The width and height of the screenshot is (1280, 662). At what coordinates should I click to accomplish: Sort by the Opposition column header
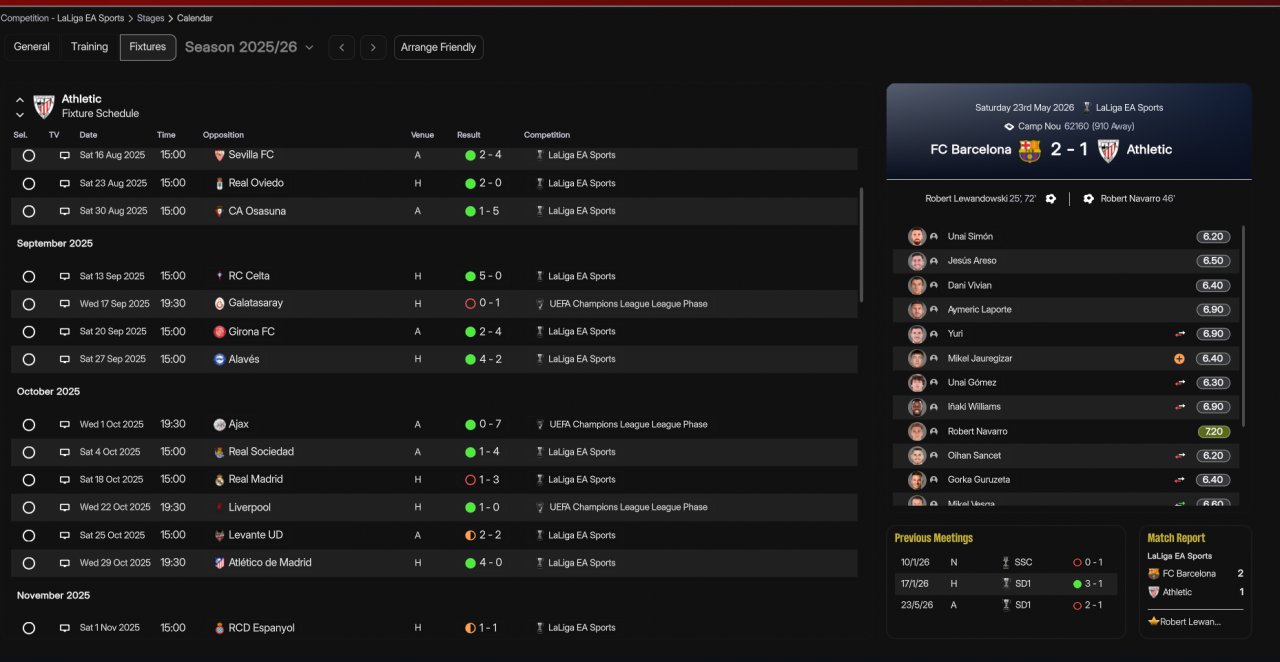[223, 135]
